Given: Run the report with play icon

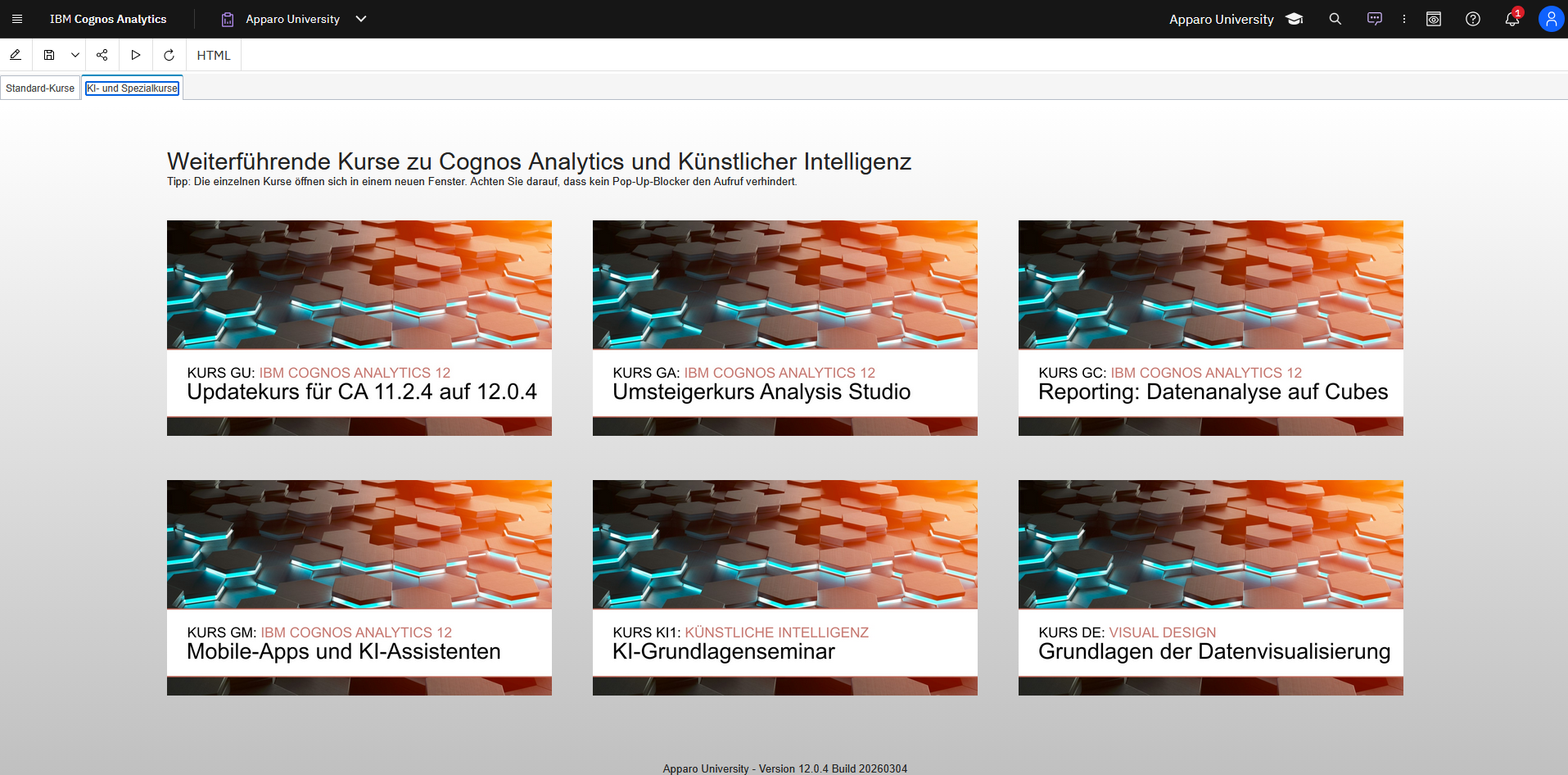Looking at the screenshot, I should (x=136, y=55).
